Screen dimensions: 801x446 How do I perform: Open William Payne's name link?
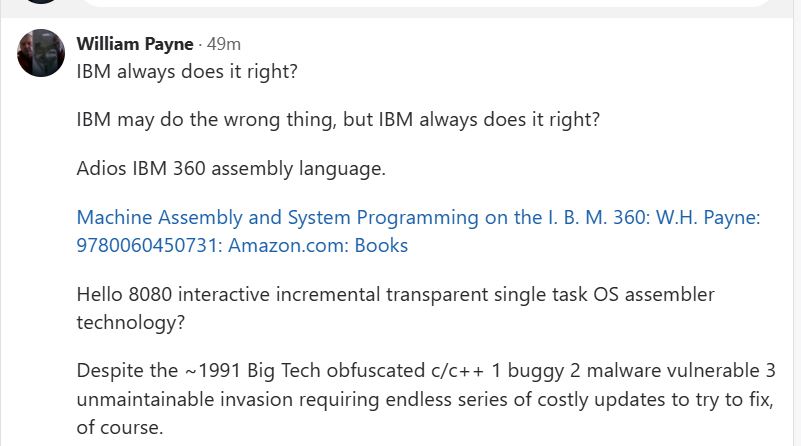[135, 44]
